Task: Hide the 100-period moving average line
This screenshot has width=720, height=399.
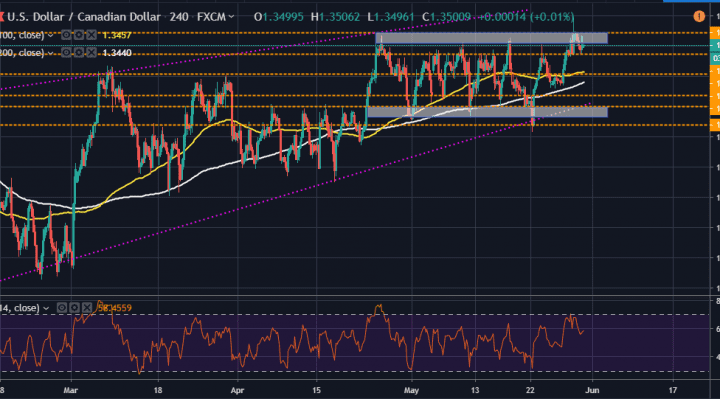Action: pyautogui.click(x=66, y=35)
